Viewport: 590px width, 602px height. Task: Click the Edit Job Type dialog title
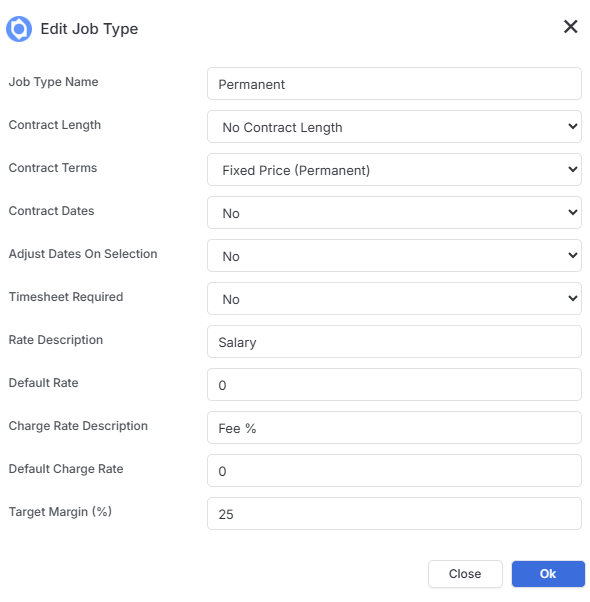tap(89, 29)
